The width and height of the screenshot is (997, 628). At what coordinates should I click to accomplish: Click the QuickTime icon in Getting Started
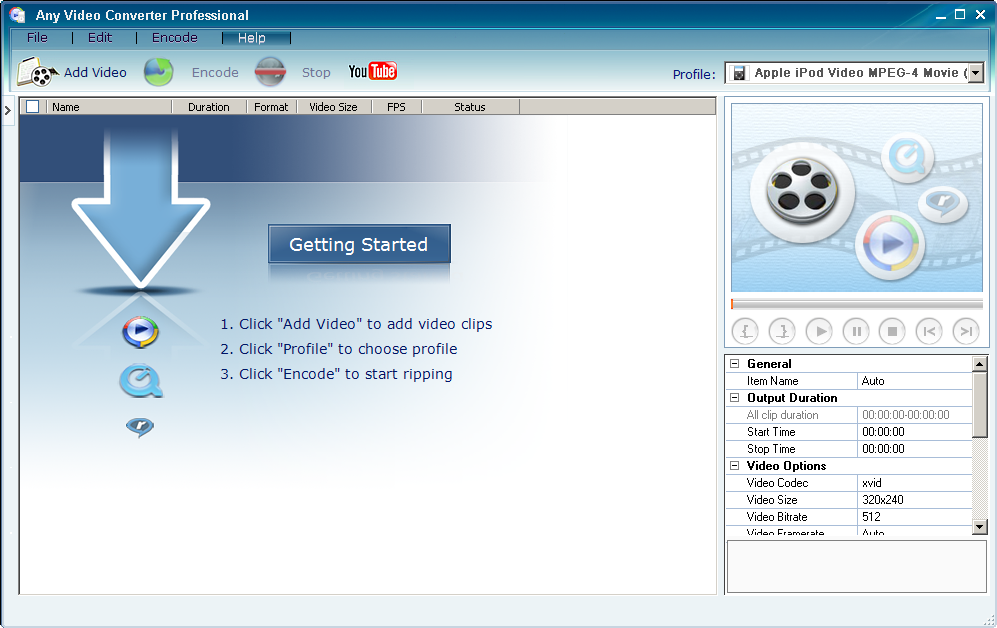(141, 381)
